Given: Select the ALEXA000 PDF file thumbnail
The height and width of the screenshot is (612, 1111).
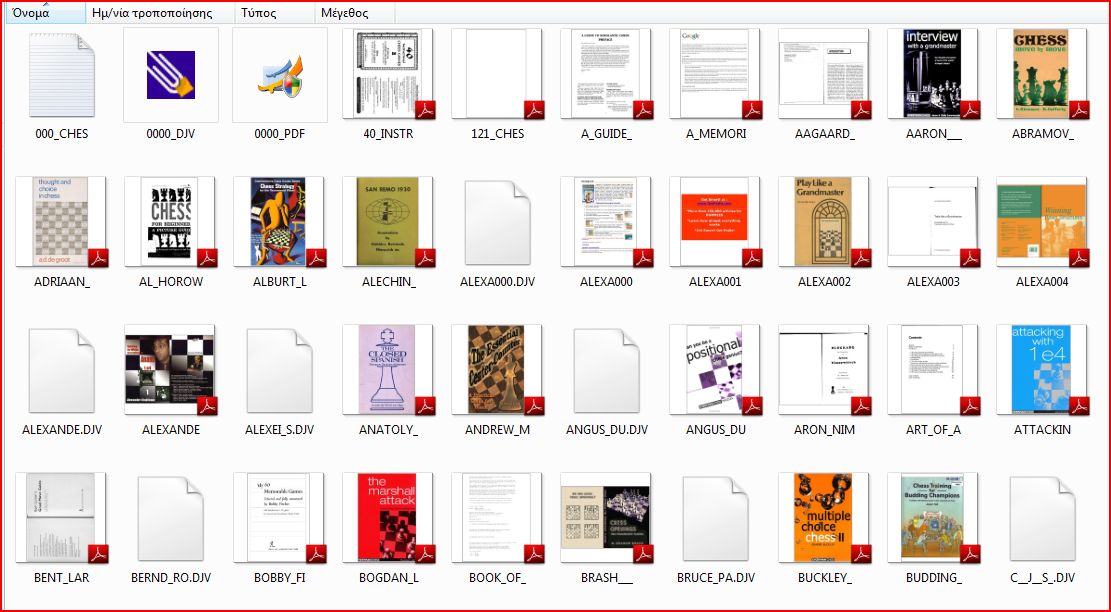Looking at the screenshot, I should [607, 222].
